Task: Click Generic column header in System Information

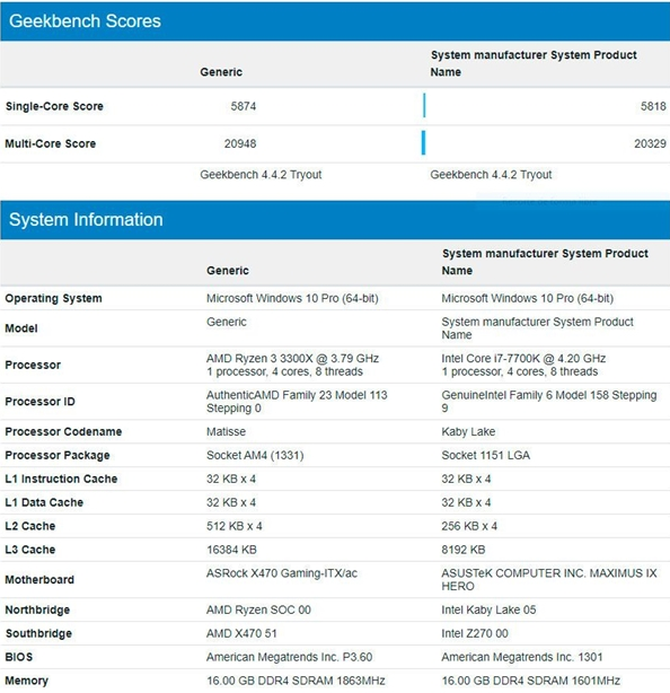Action: coord(228,270)
